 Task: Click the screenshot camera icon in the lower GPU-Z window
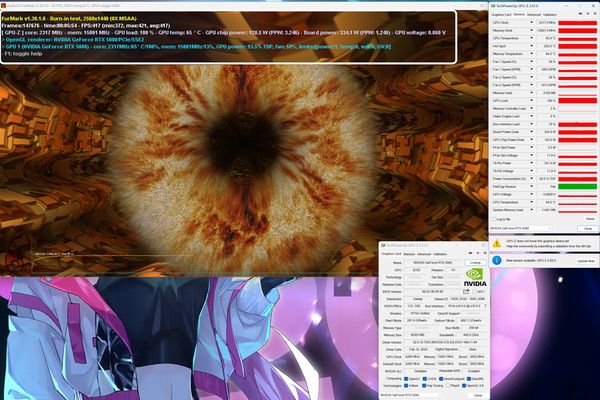(470, 253)
